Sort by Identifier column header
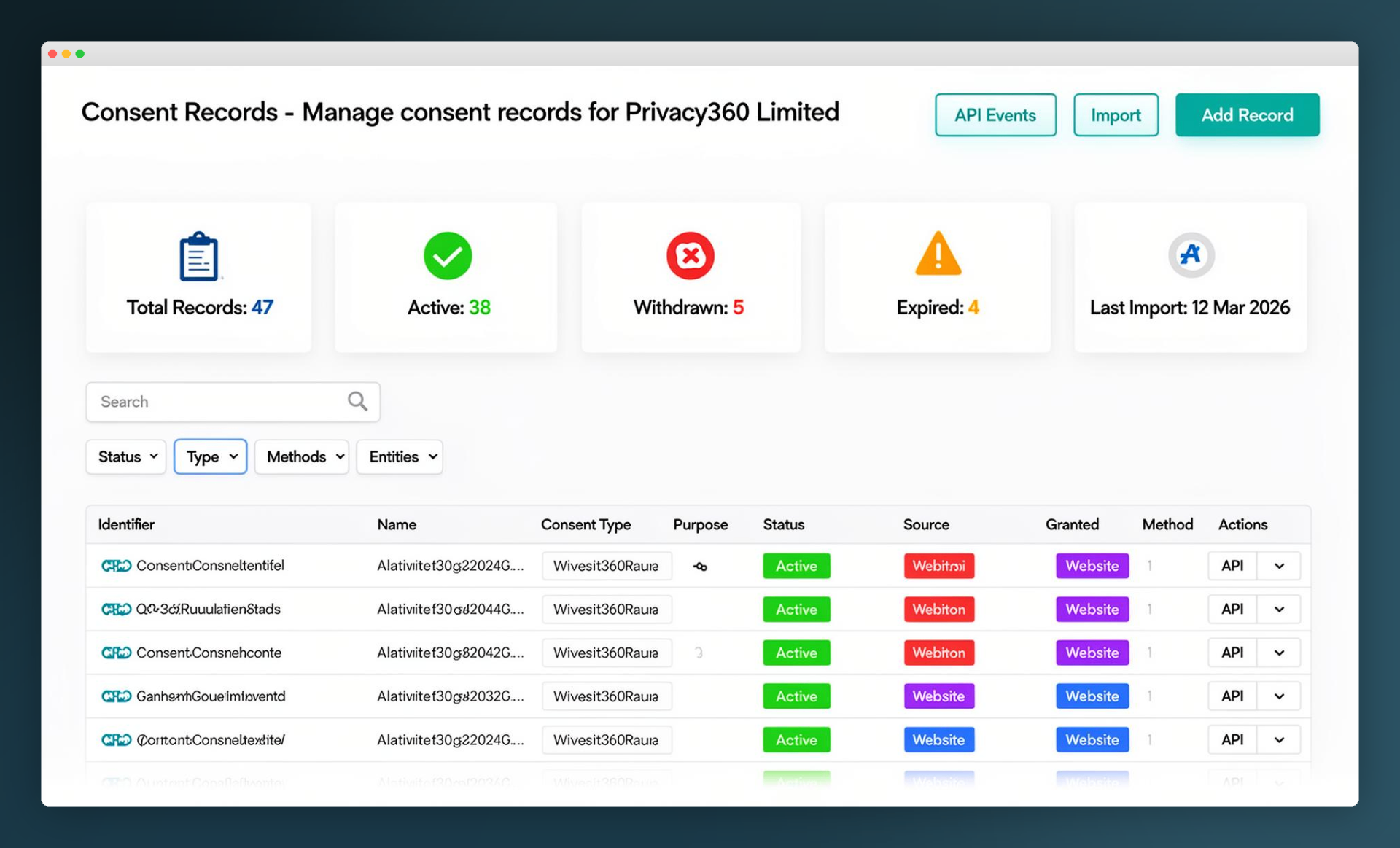 tap(126, 524)
